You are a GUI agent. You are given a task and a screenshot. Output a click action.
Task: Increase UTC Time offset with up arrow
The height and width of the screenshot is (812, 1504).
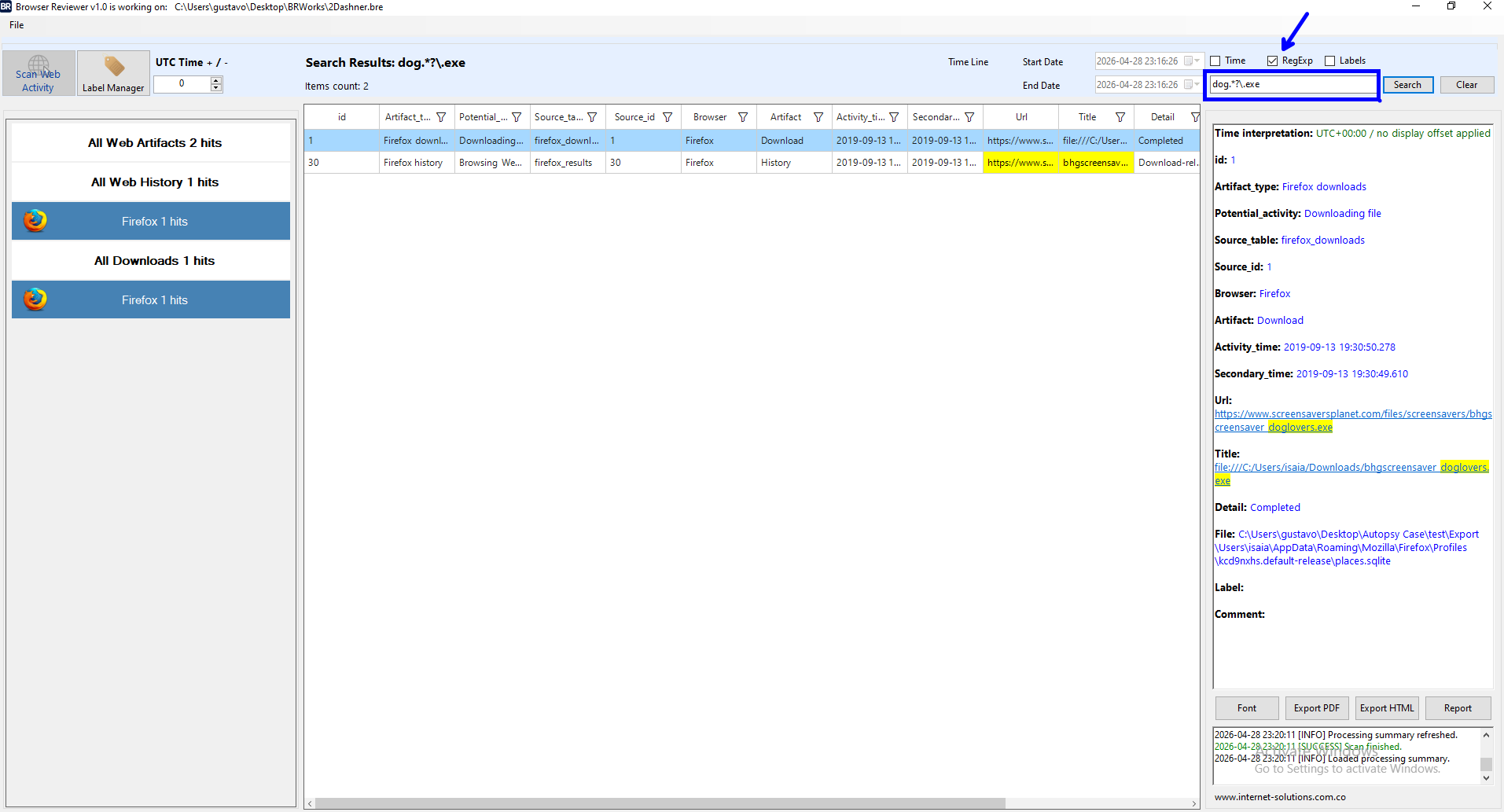[216, 80]
